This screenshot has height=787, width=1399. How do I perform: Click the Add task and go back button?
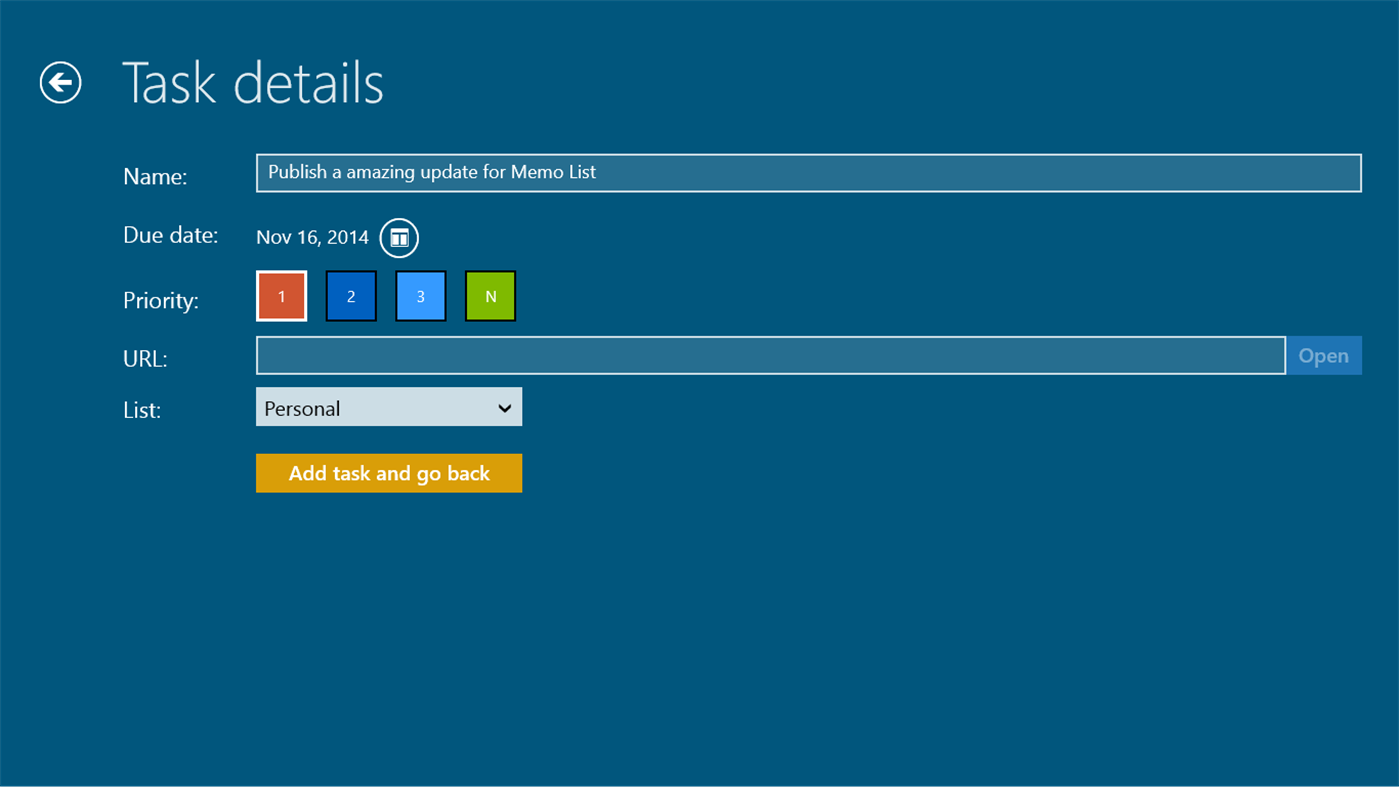[x=388, y=472]
